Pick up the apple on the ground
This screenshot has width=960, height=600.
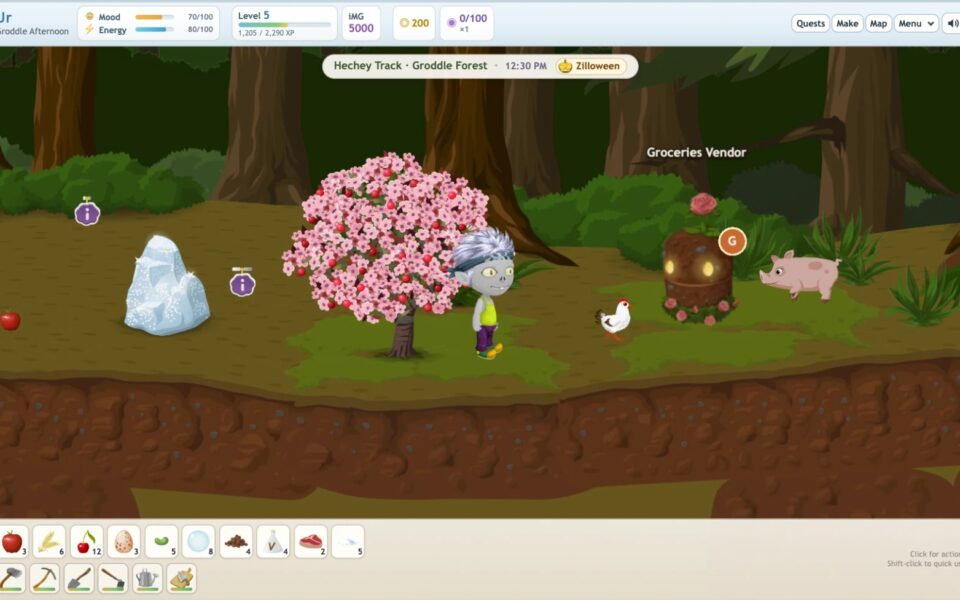pos(10,320)
